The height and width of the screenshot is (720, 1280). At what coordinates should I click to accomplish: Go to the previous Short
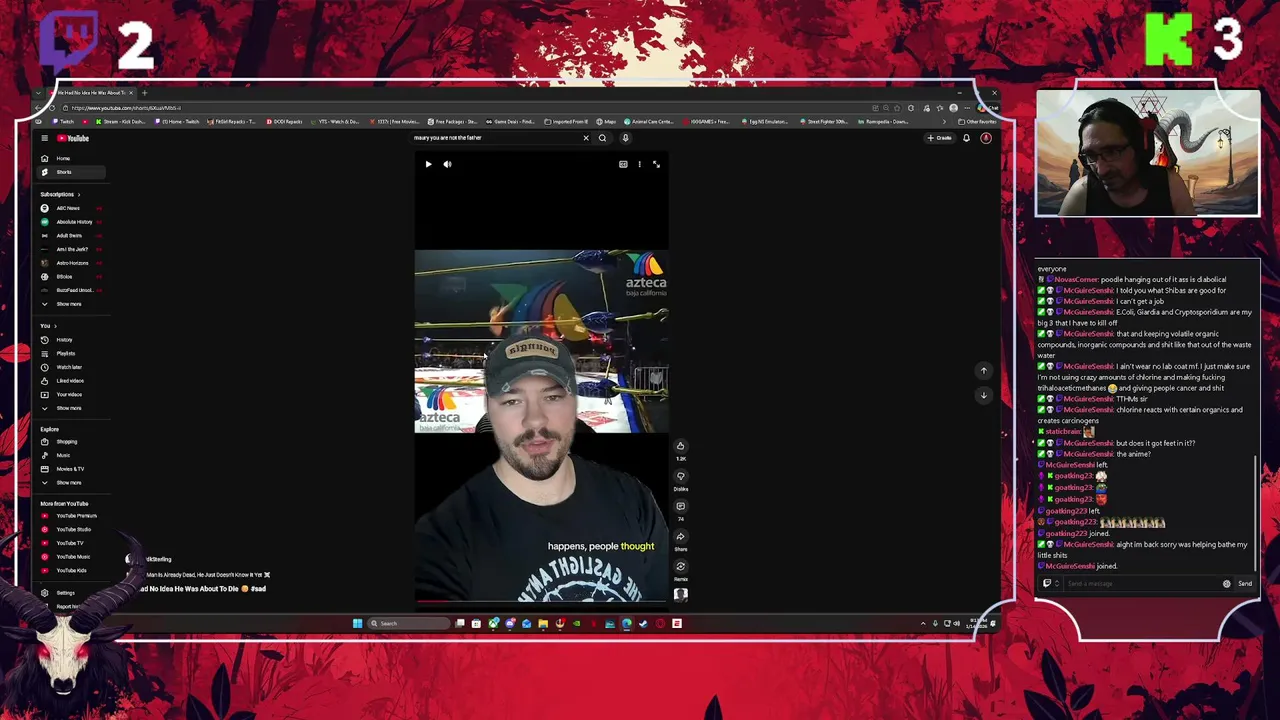coord(983,371)
